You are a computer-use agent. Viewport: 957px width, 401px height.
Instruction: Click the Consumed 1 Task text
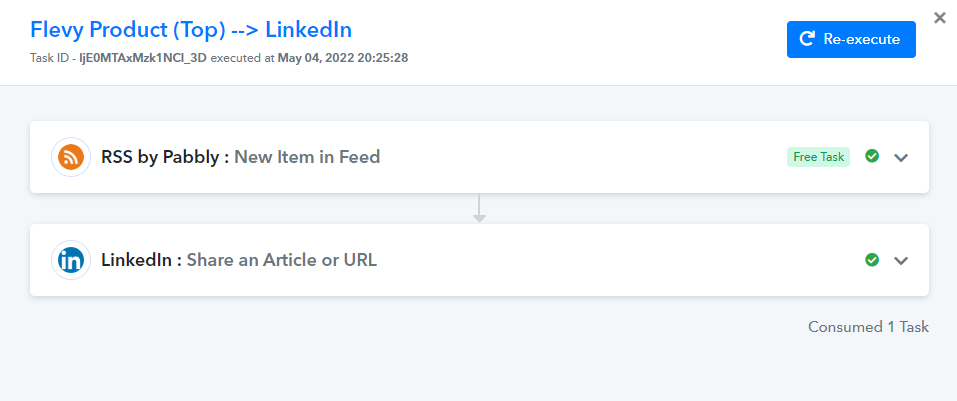click(x=869, y=327)
